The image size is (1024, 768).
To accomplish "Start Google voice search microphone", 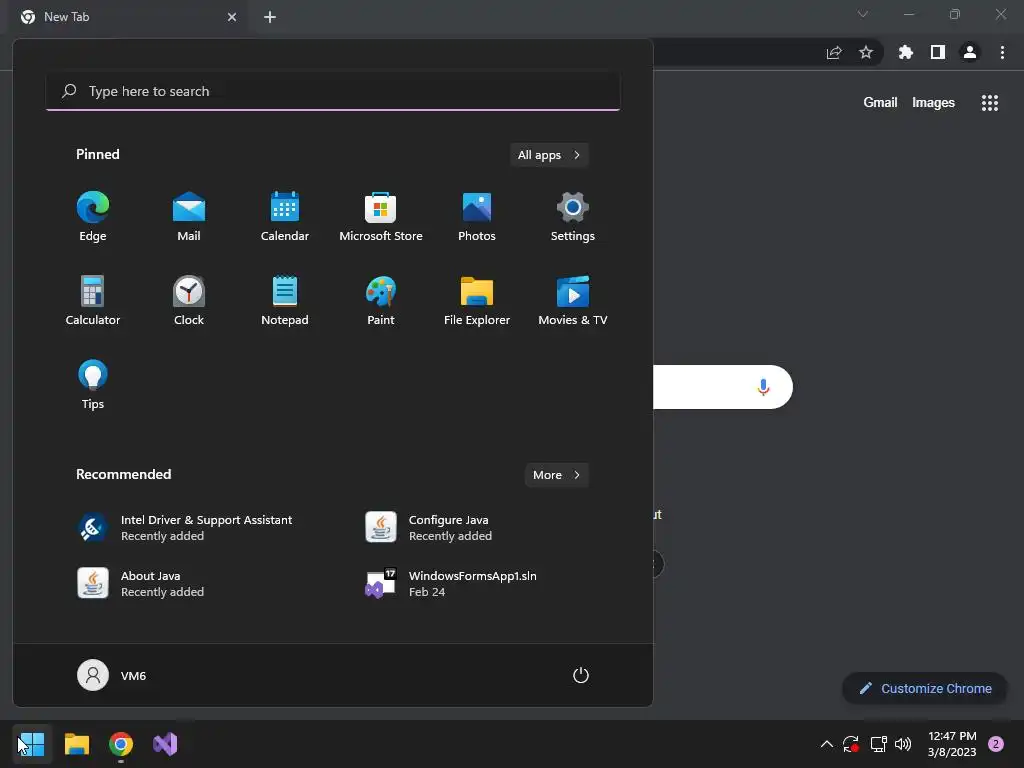I will pos(763,387).
